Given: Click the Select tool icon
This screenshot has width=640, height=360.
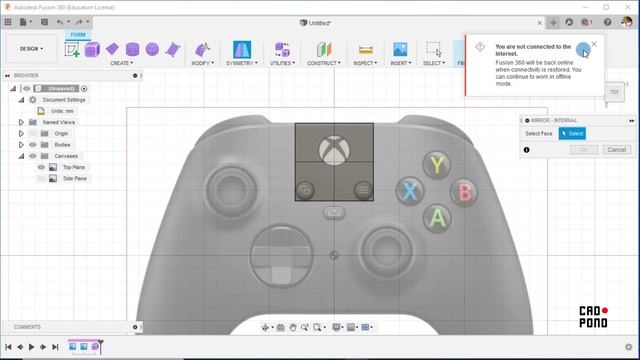Looking at the screenshot, I should coord(433,49).
